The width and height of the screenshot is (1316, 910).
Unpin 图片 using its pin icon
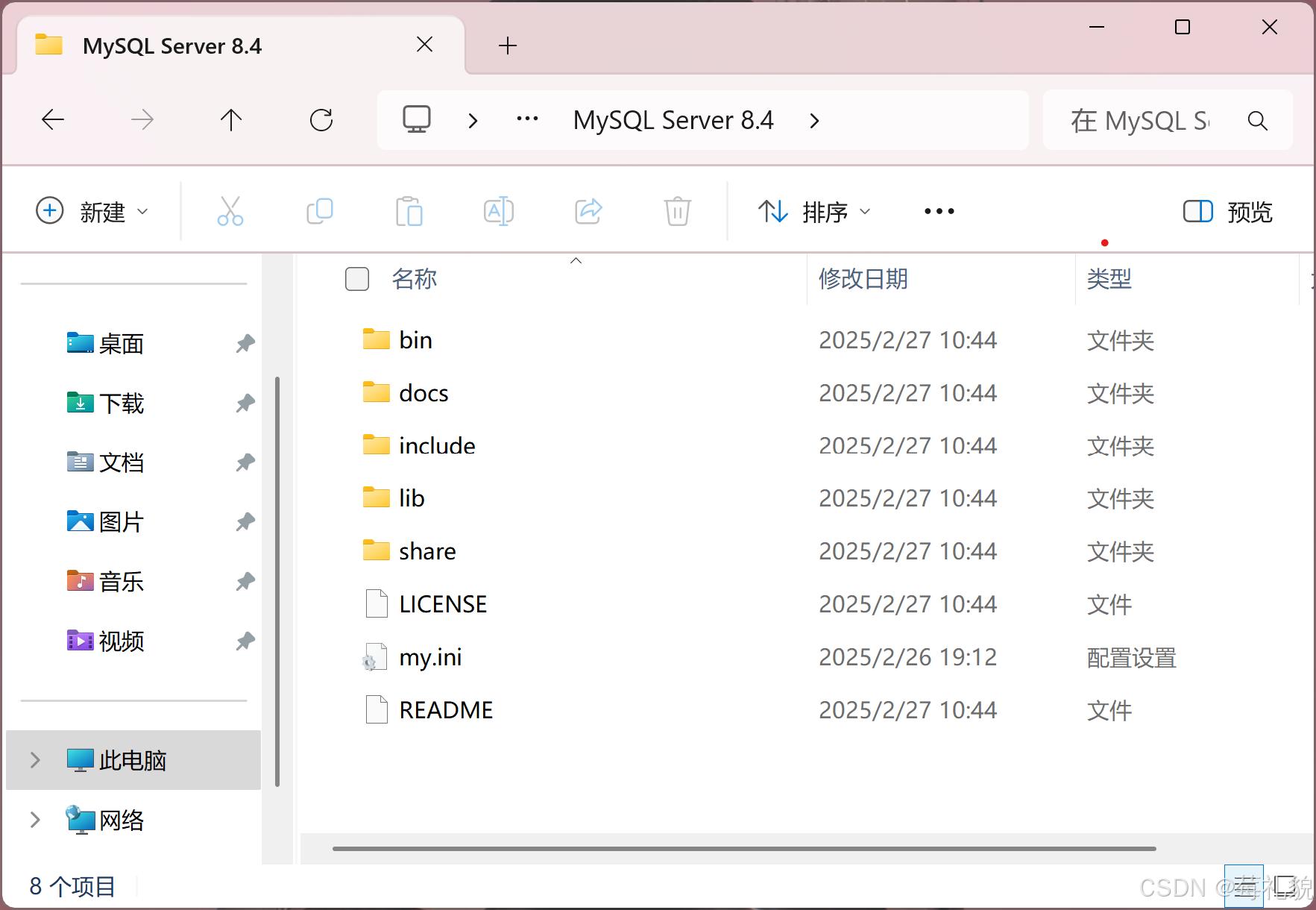point(245,522)
